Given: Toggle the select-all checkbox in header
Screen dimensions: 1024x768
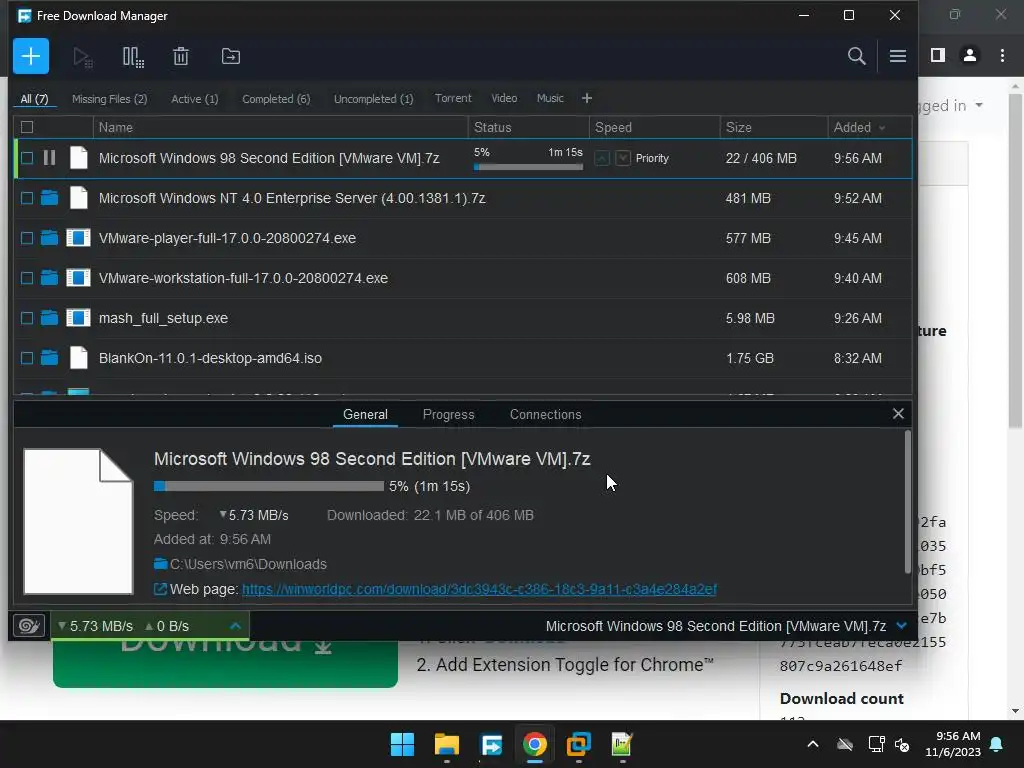Looking at the screenshot, I should [x=27, y=127].
